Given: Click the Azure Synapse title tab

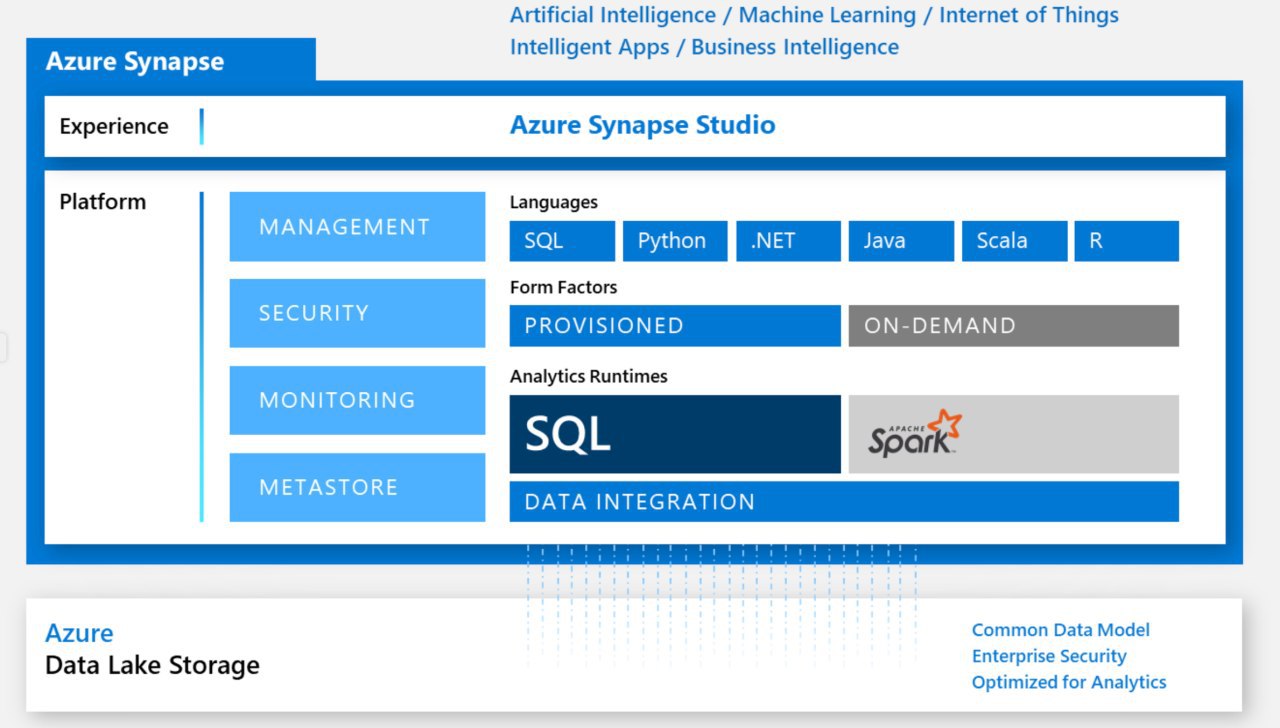Looking at the screenshot, I should 170,60.
